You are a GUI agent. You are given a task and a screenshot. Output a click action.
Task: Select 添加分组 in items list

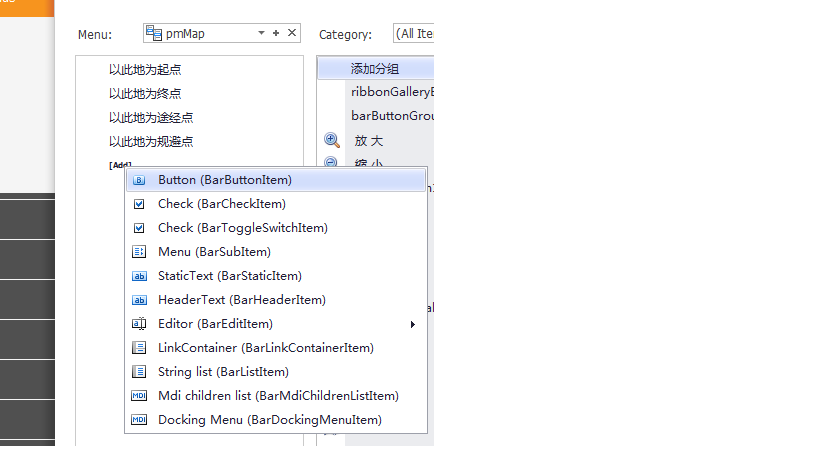pyautogui.click(x=376, y=69)
